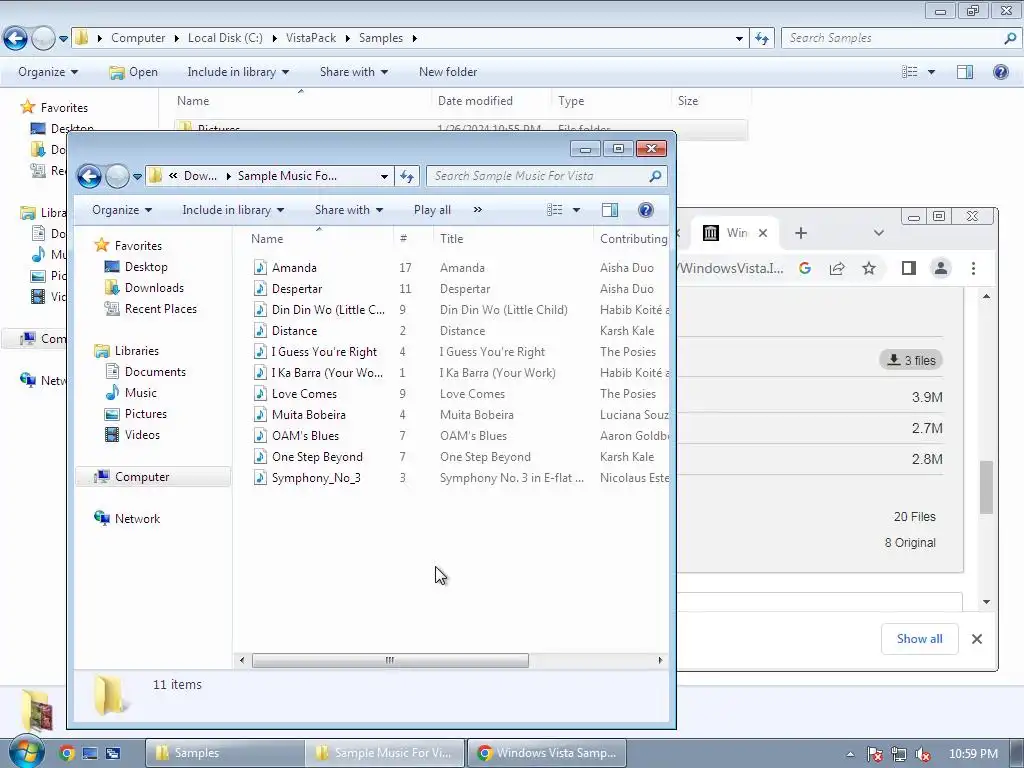This screenshot has width=1024, height=768.
Task: Select the Distance music file icon
Action: [260, 330]
